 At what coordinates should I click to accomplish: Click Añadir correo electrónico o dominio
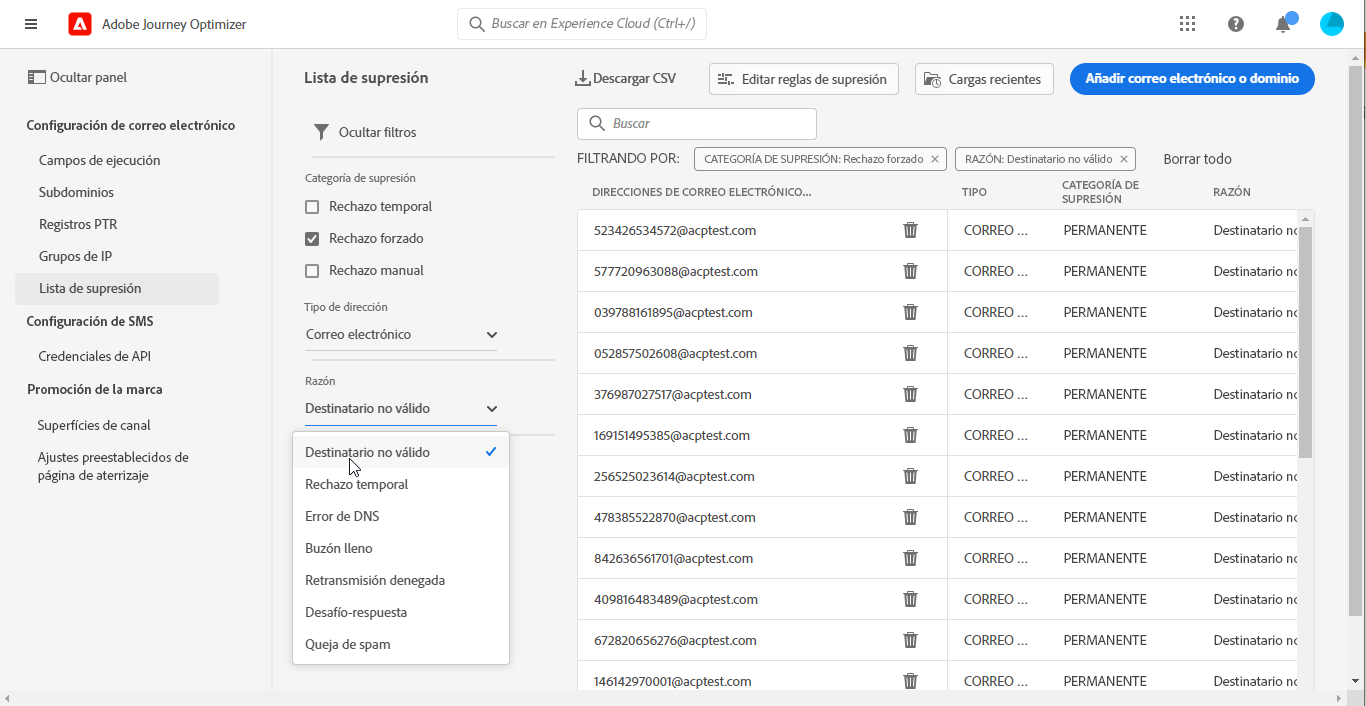coord(1192,79)
